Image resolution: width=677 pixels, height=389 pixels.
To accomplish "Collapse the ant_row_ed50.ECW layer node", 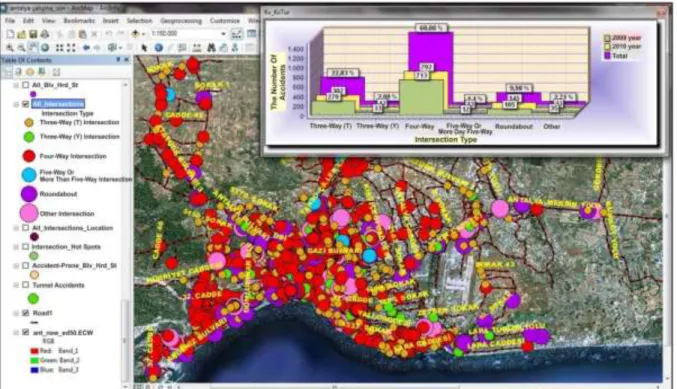I will click(x=16, y=332).
